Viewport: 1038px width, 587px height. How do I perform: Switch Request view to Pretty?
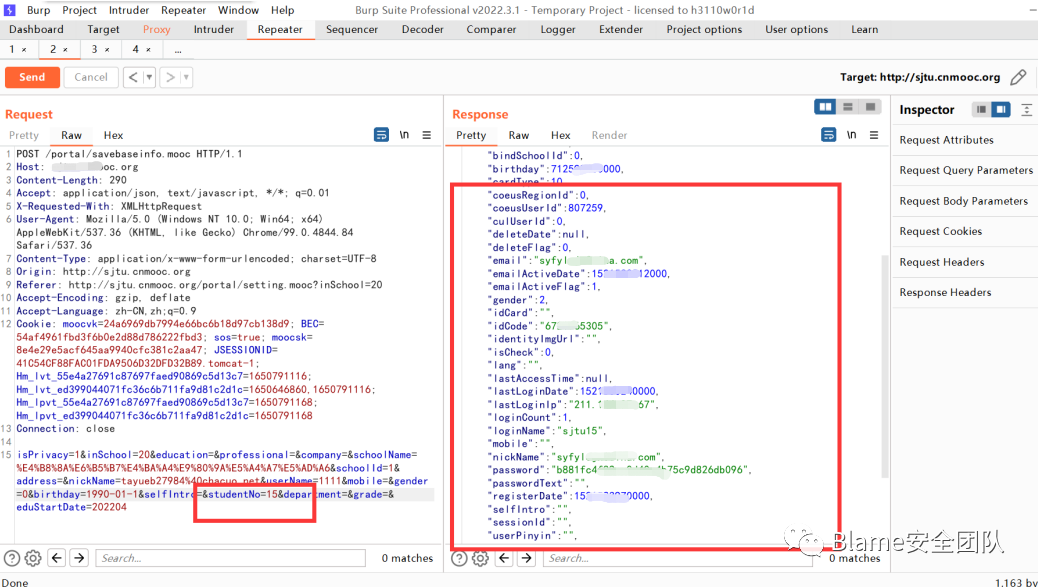pyautogui.click(x=24, y=135)
